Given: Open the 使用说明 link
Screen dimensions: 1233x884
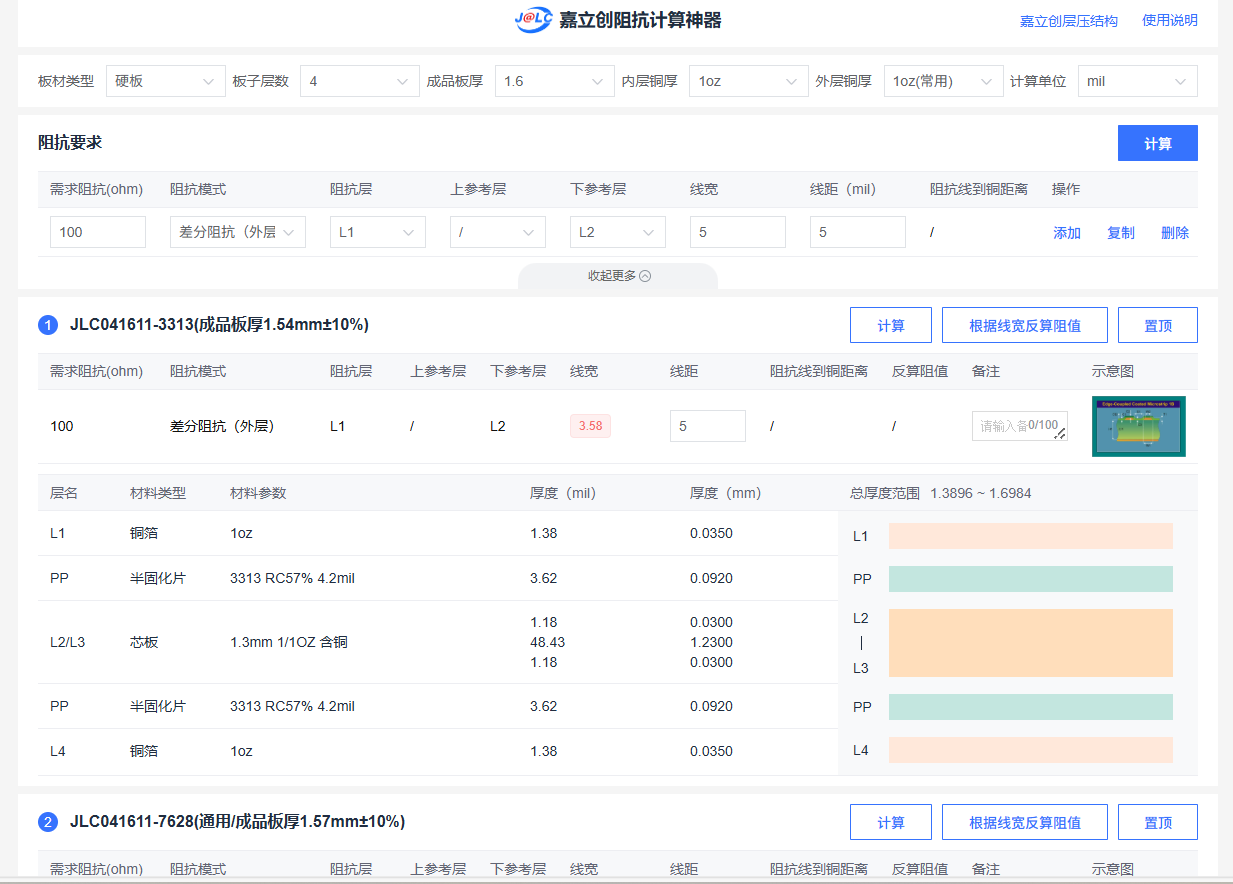Looking at the screenshot, I should 1170,20.
